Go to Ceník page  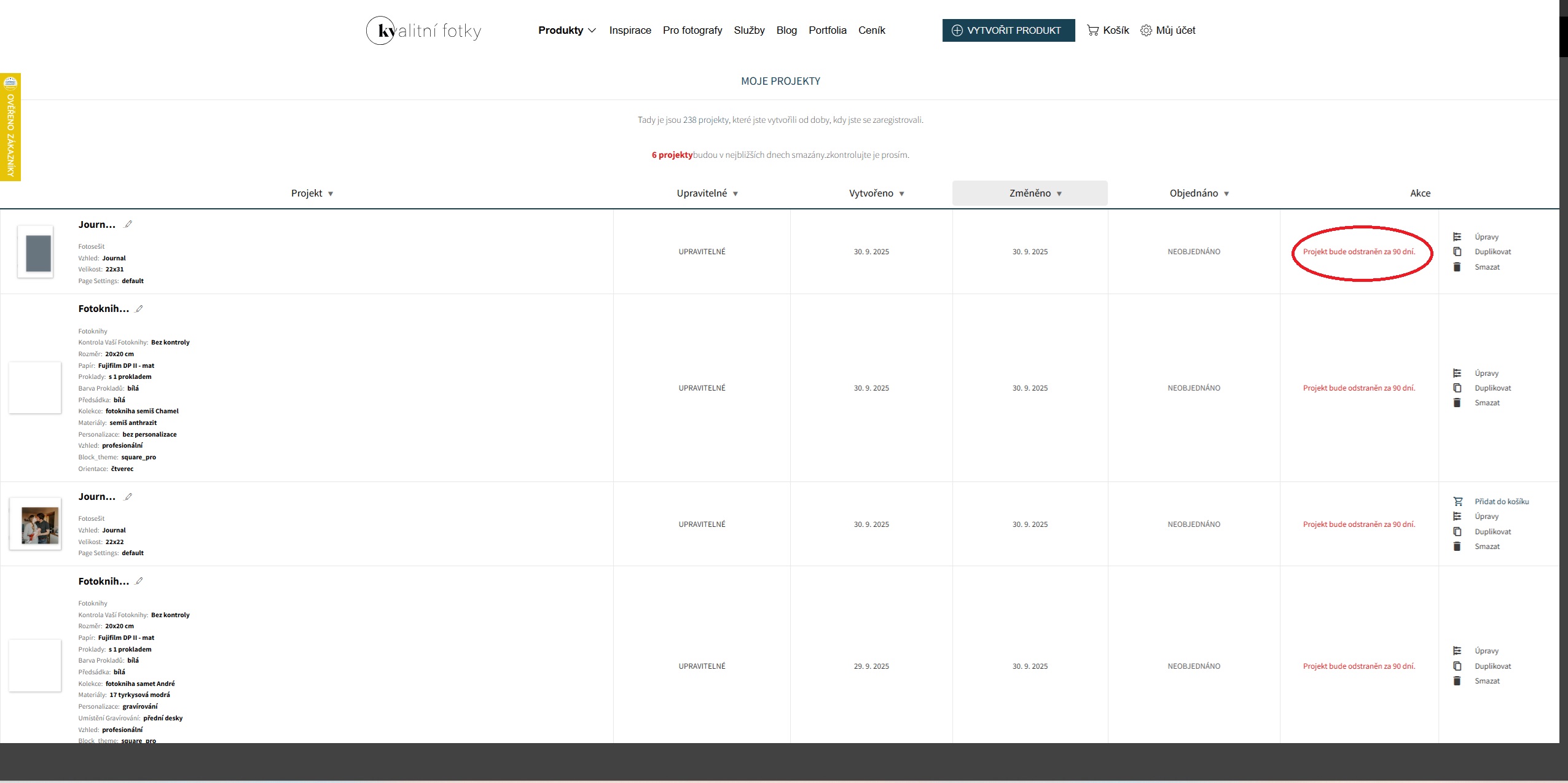871,30
